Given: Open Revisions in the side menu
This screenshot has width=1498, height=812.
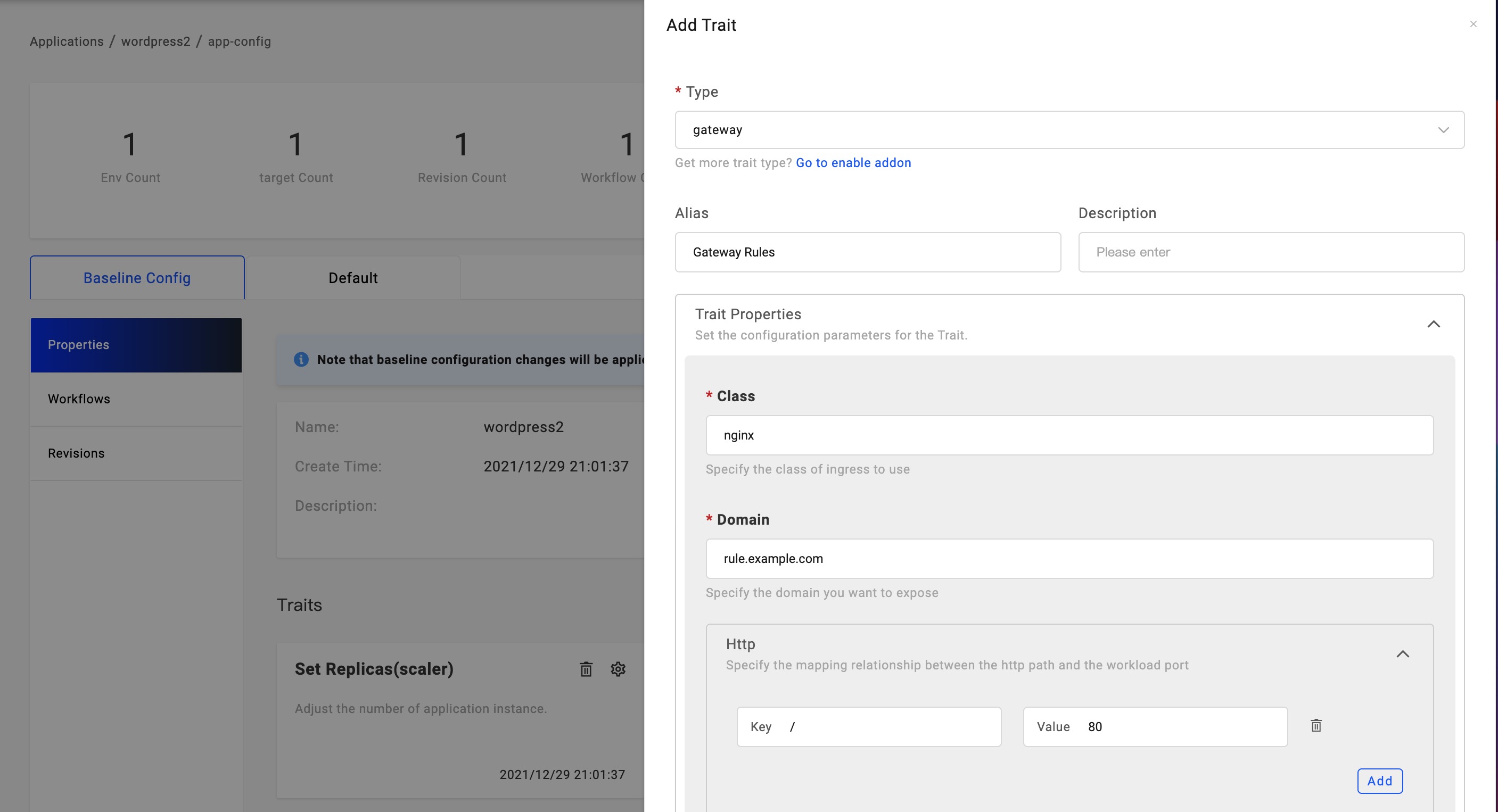Looking at the screenshot, I should click(x=76, y=453).
